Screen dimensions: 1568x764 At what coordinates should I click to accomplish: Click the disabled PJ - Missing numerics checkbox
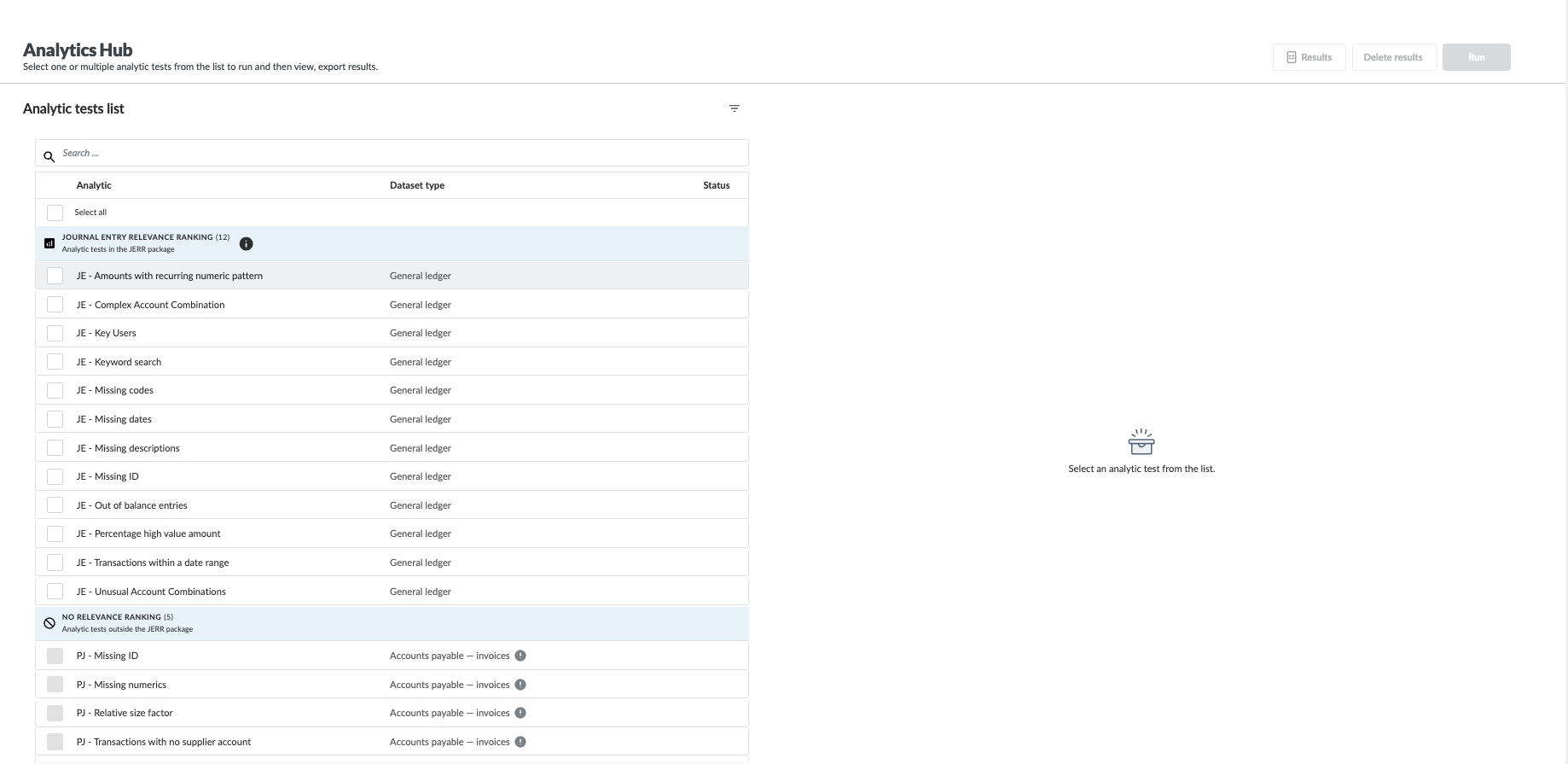55,685
